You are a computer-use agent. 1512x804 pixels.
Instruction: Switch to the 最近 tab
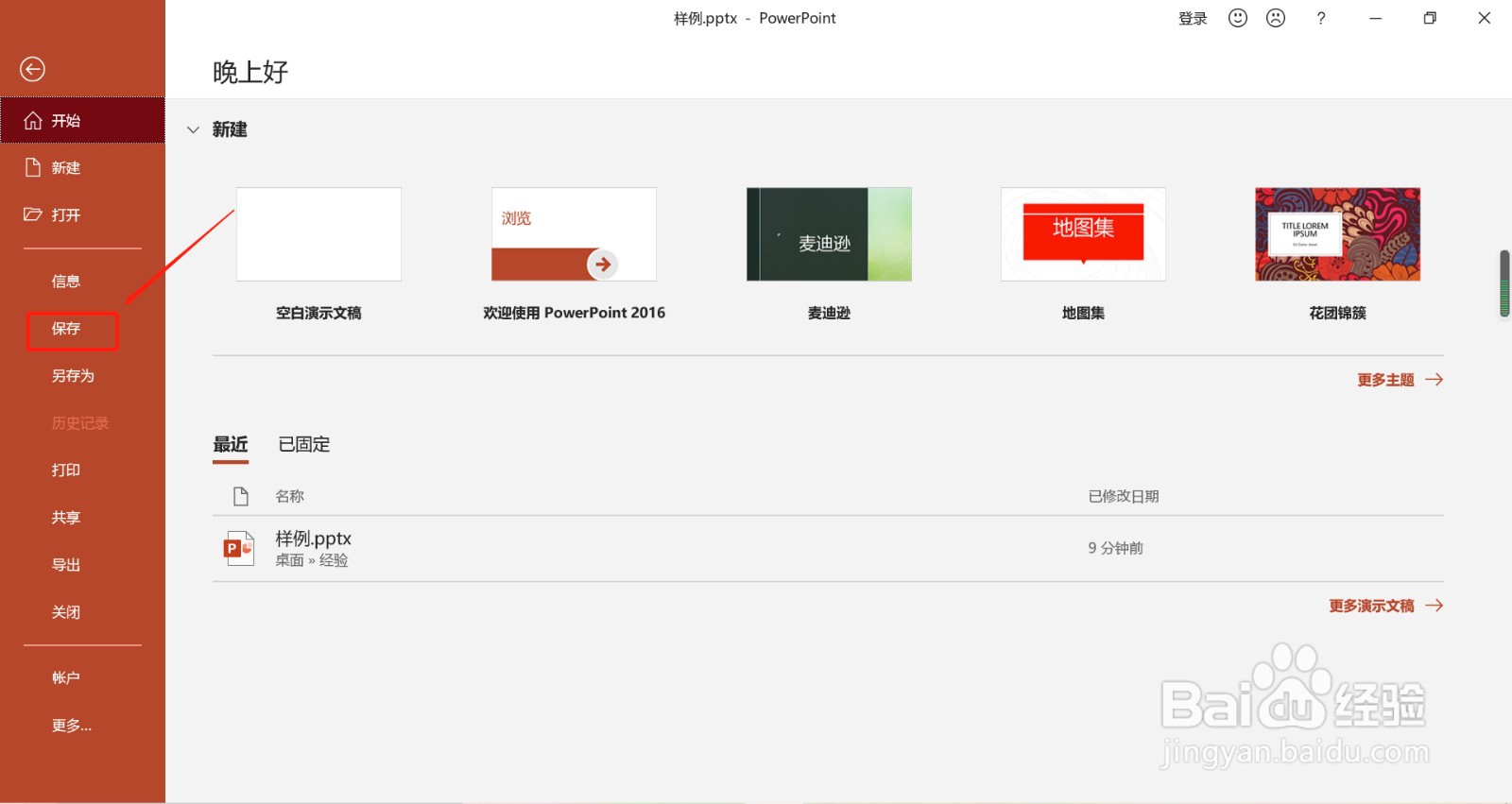click(231, 444)
